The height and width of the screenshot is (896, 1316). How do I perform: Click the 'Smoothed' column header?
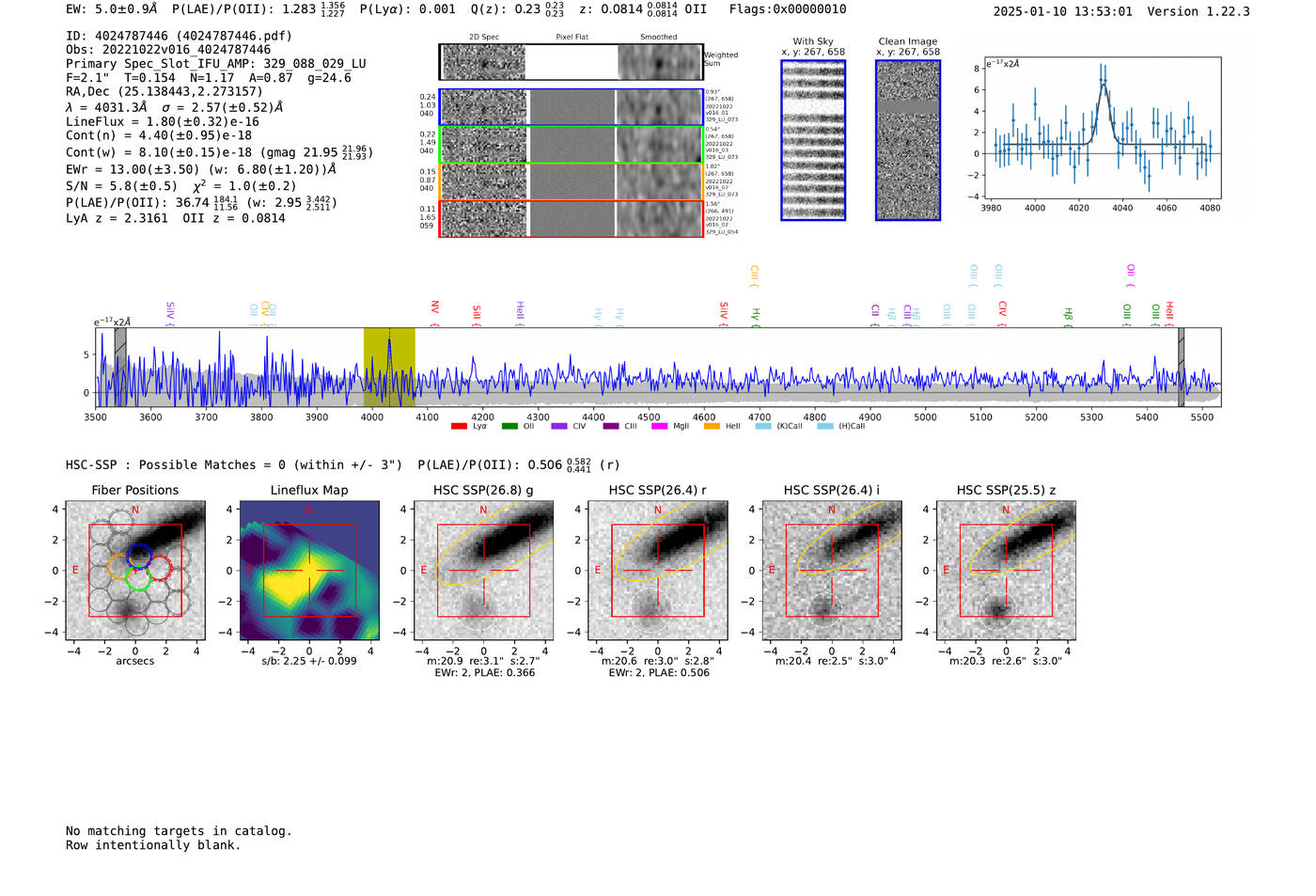[659, 38]
